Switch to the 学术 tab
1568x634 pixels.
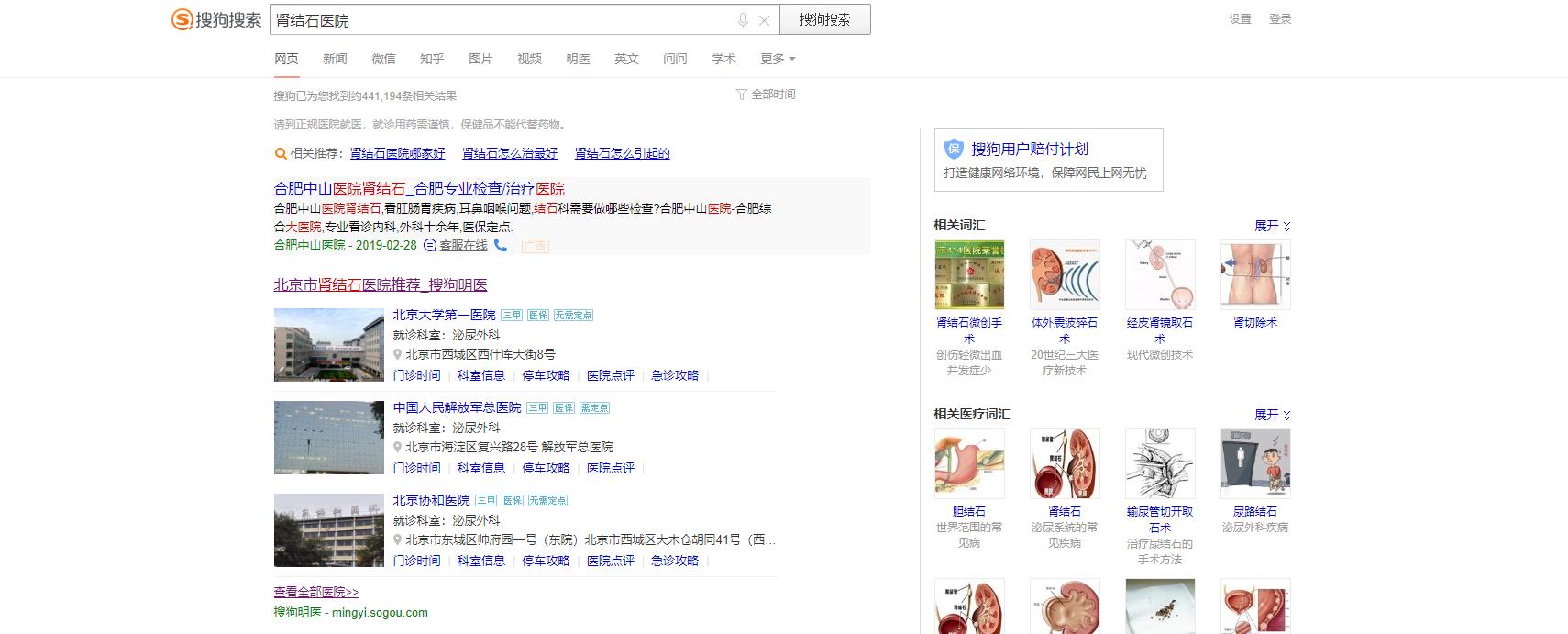pyautogui.click(x=723, y=59)
